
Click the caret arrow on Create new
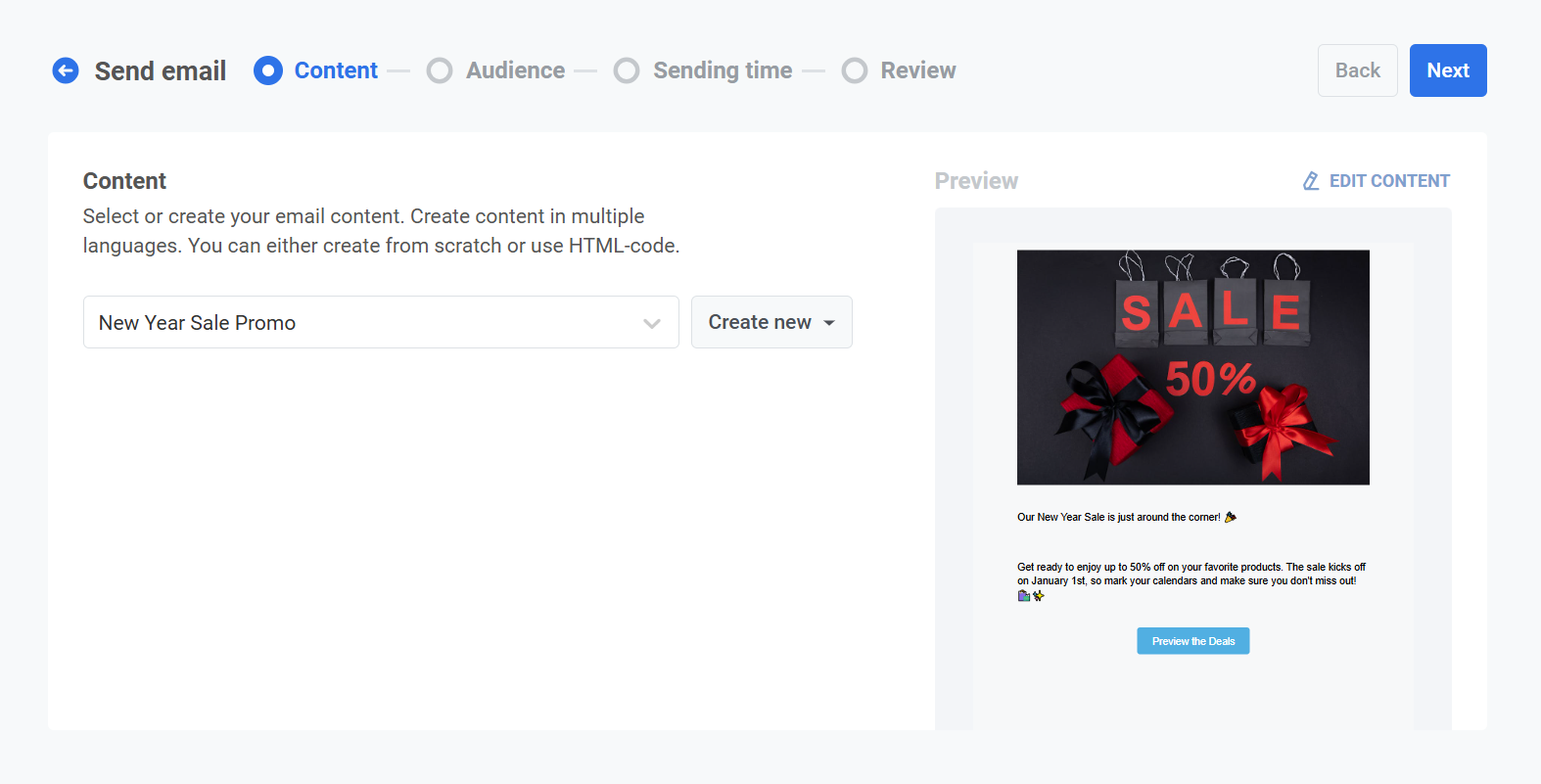coord(829,323)
